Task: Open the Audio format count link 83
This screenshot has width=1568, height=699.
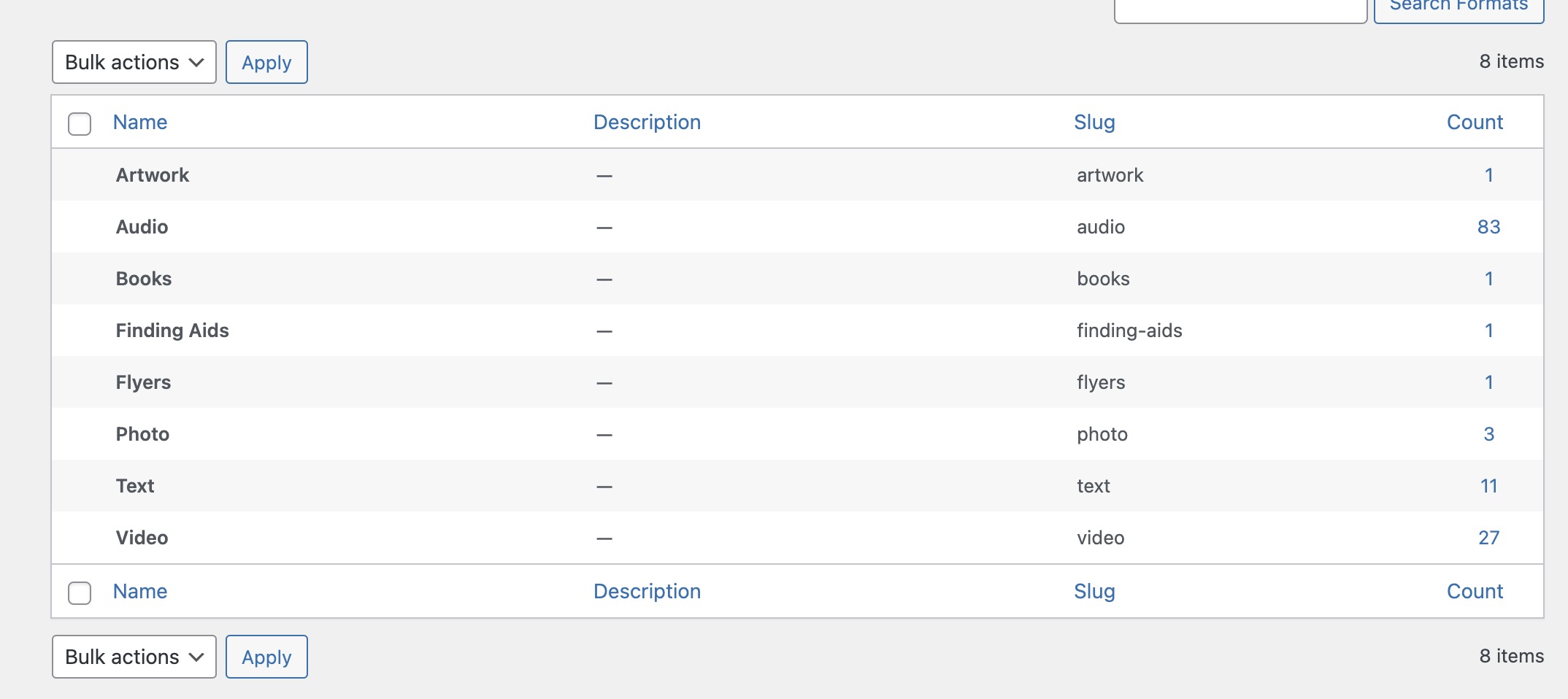Action: (1488, 227)
